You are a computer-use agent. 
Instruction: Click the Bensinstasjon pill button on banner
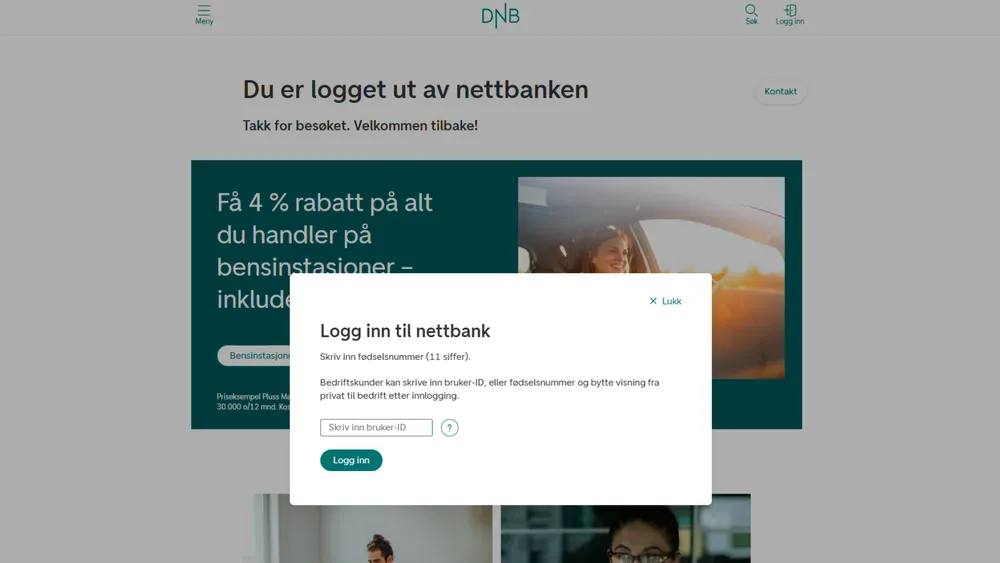point(255,356)
